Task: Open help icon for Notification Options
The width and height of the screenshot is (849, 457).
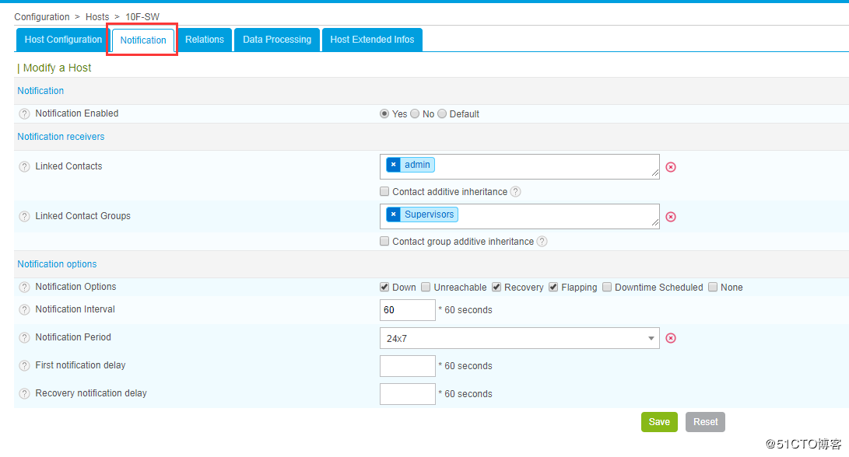Action: pos(24,287)
